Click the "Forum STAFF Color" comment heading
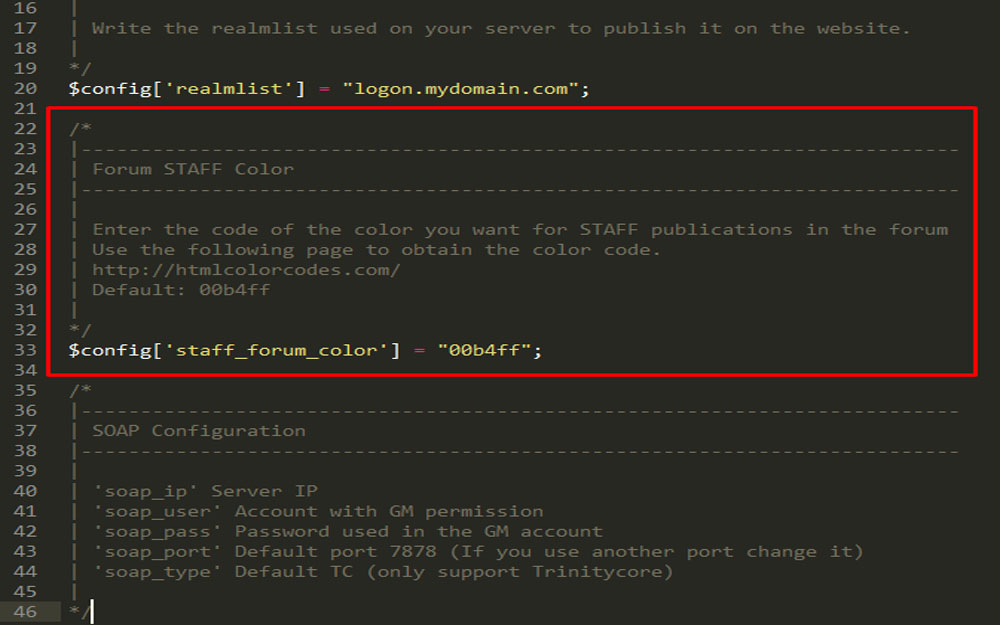This screenshot has width=1000, height=625. click(193, 169)
